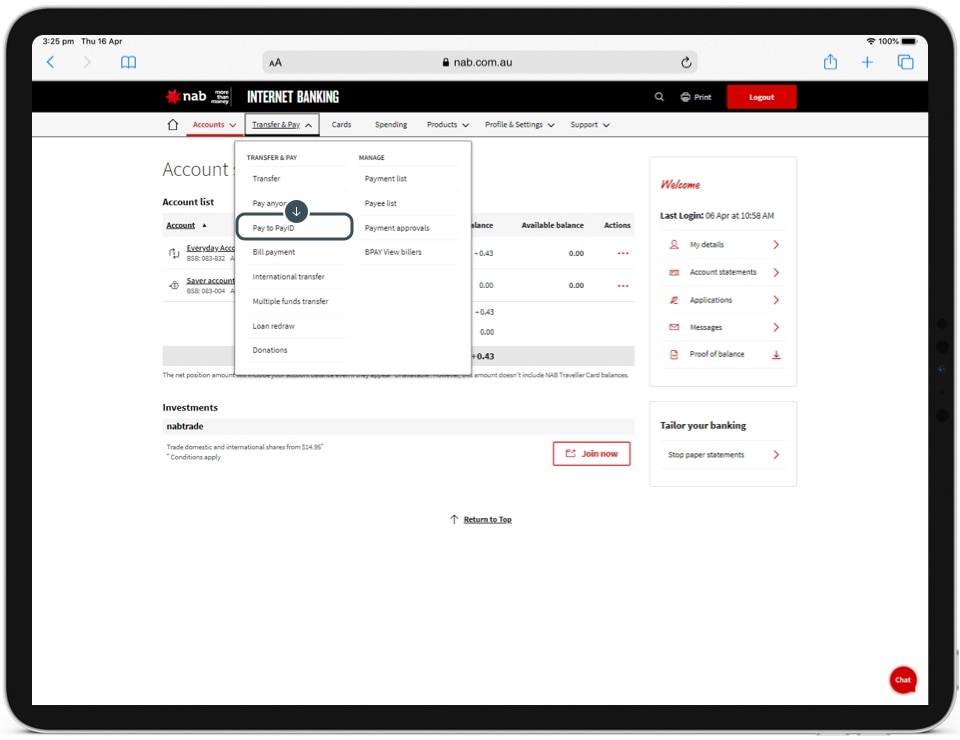The image size is (960, 740).
Task: Click the home icon in navigation bar
Action: tap(173, 125)
